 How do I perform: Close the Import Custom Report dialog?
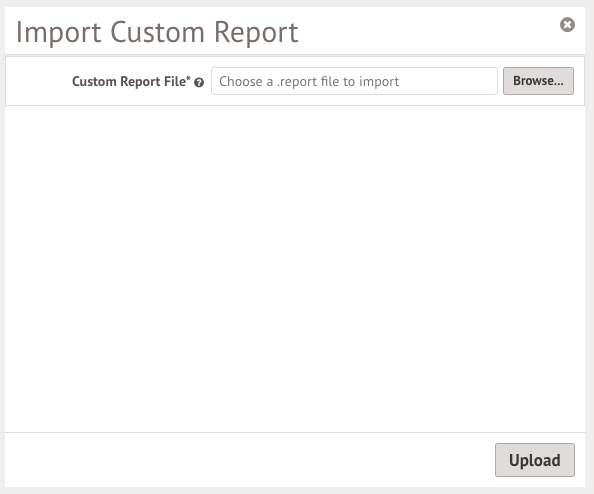567,25
